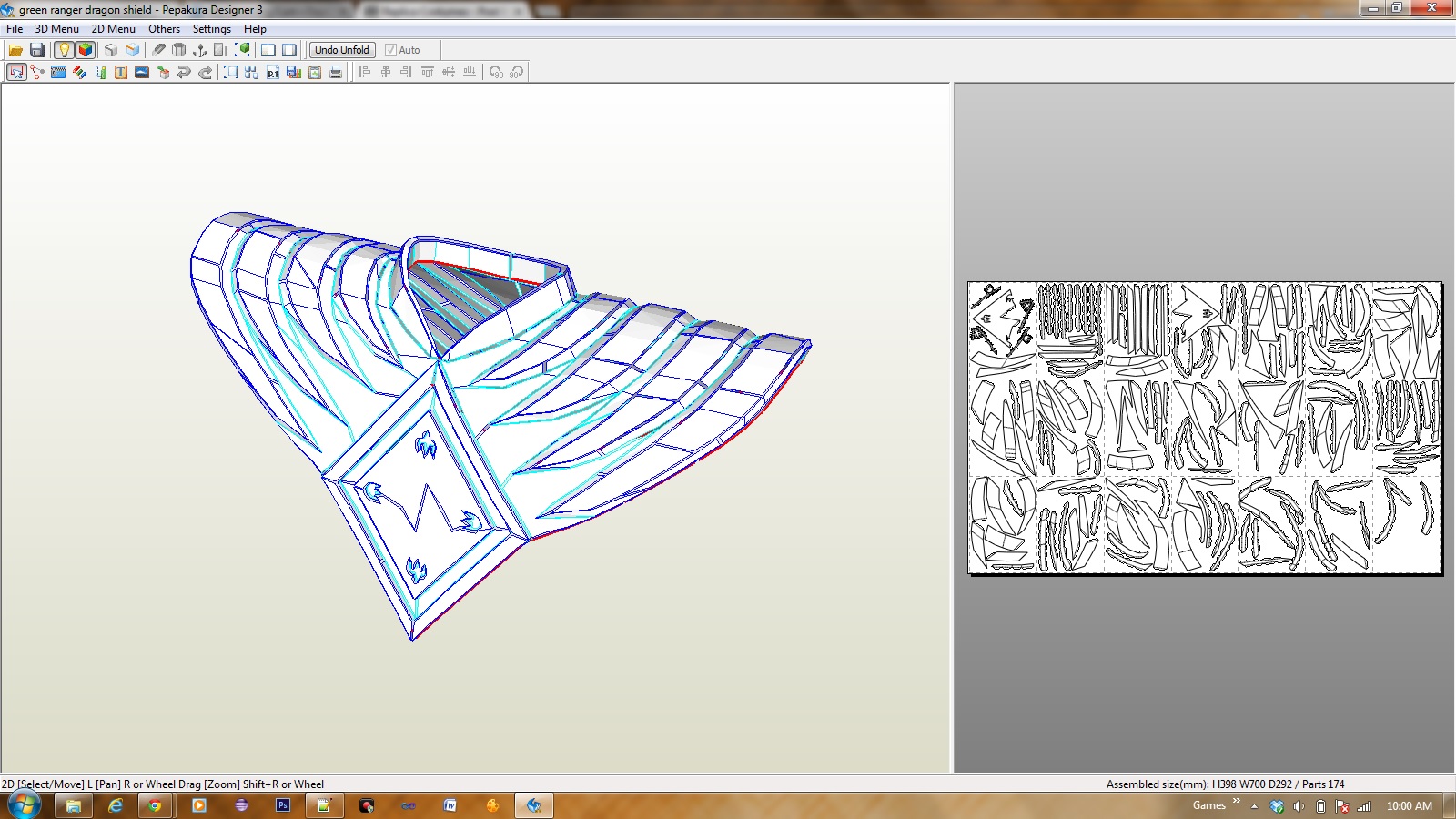The height and width of the screenshot is (819, 1456).
Task: Open Google Chrome from taskbar
Action: click(156, 805)
